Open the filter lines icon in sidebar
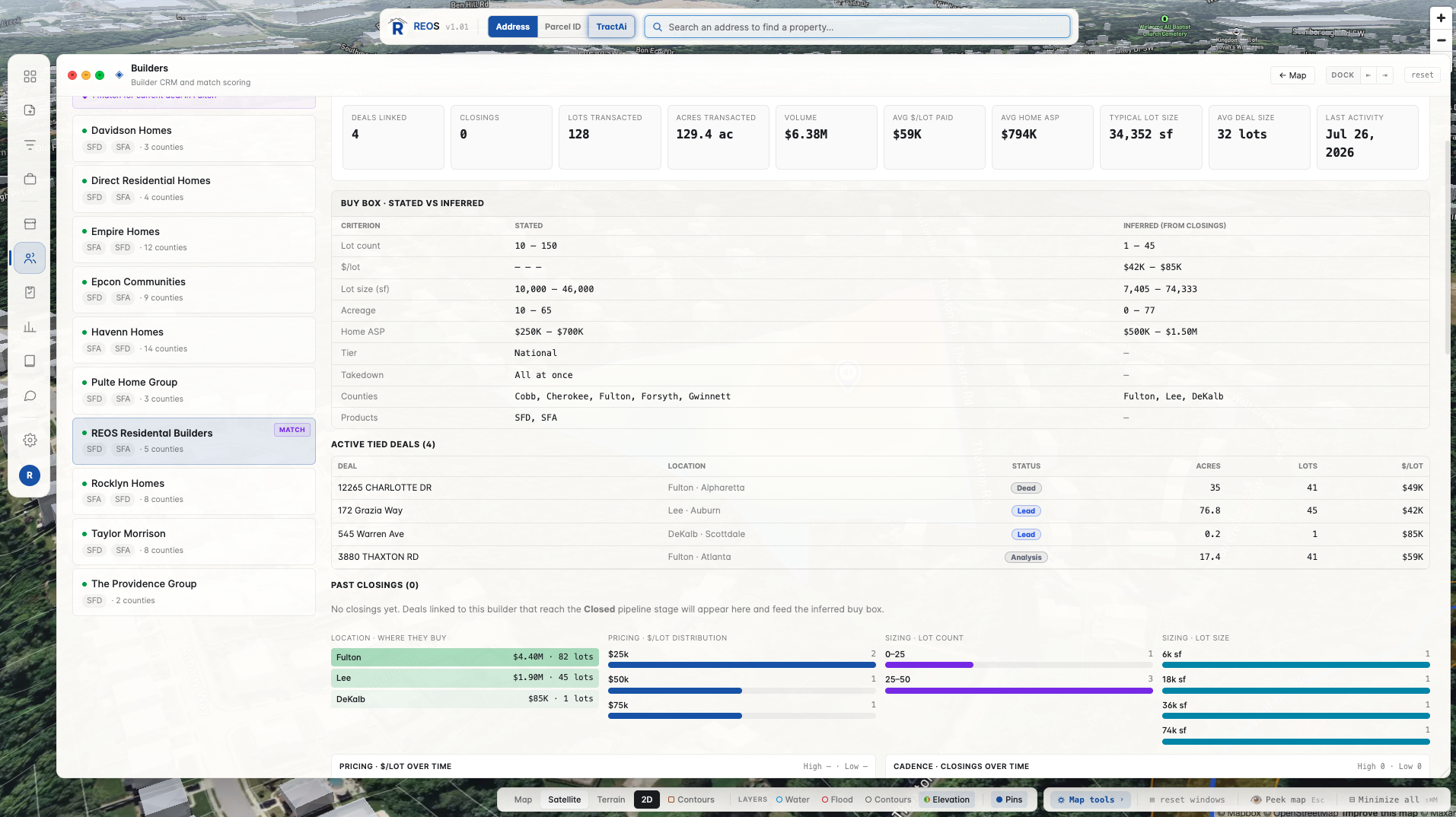Image resolution: width=1456 pixels, height=817 pixels. (x=30, y=145)
